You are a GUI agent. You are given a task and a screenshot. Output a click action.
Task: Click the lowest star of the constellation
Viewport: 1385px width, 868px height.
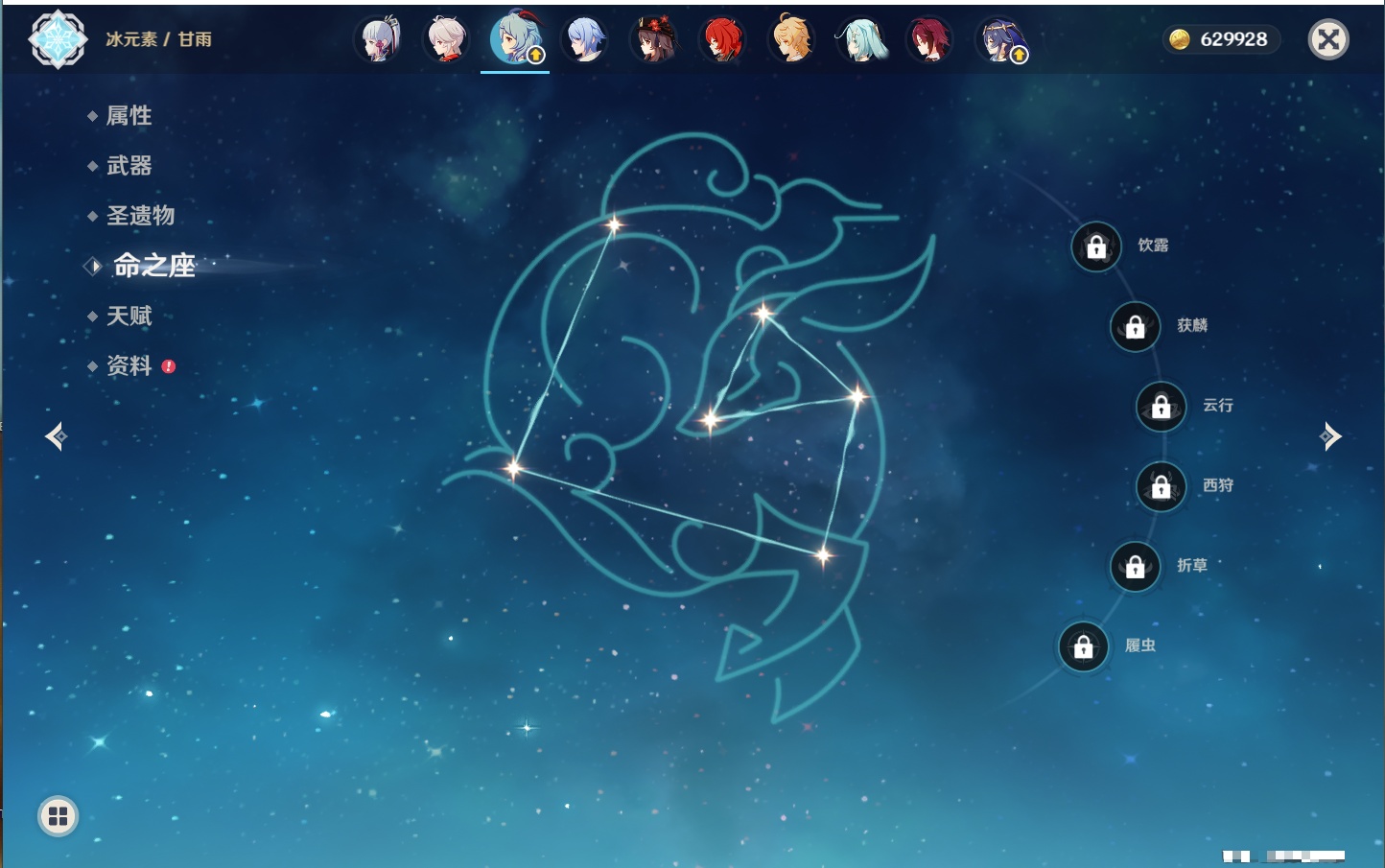823,555
